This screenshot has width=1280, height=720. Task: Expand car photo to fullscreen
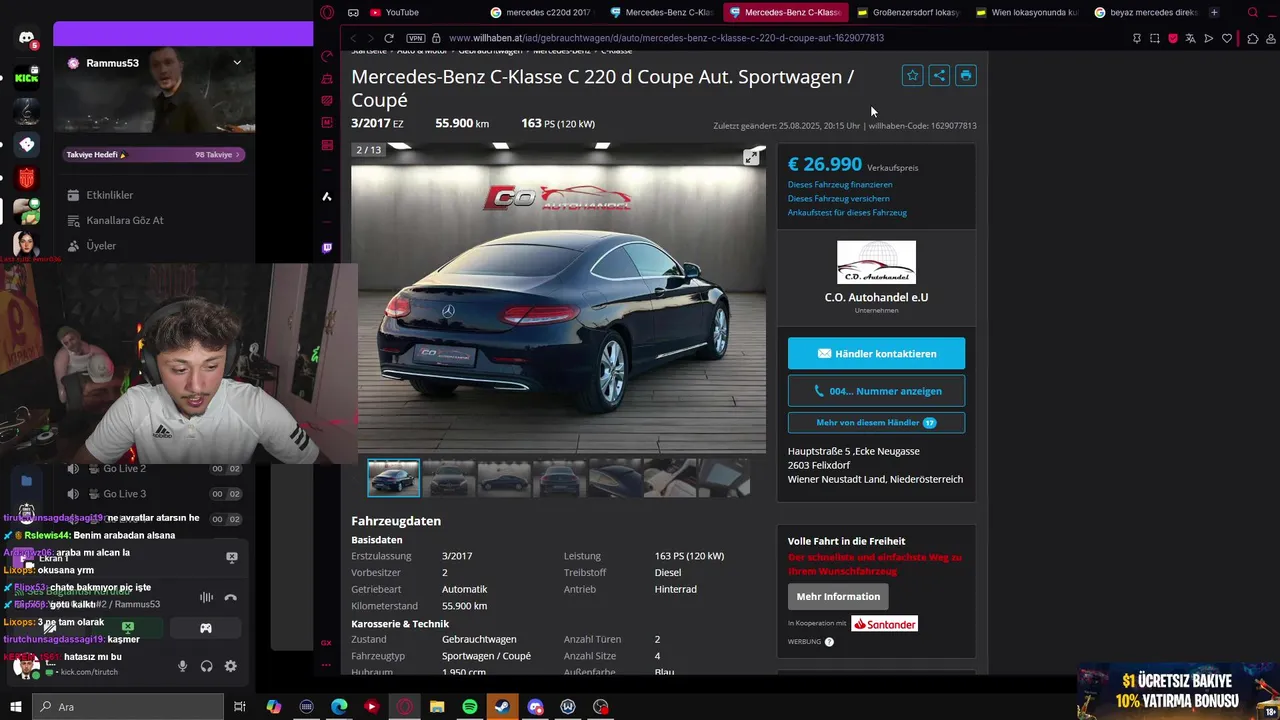[x=751, y=157]
